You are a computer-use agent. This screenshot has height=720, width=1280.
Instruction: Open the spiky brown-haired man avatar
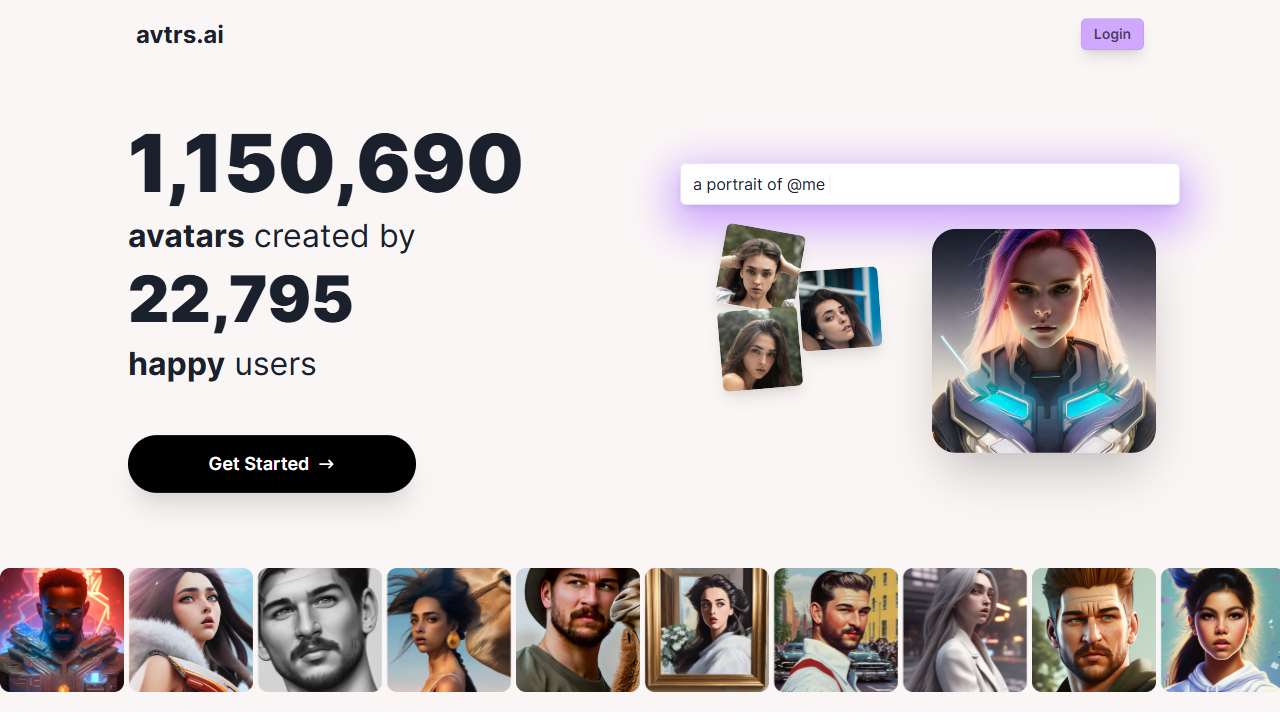coord(1094,630)
